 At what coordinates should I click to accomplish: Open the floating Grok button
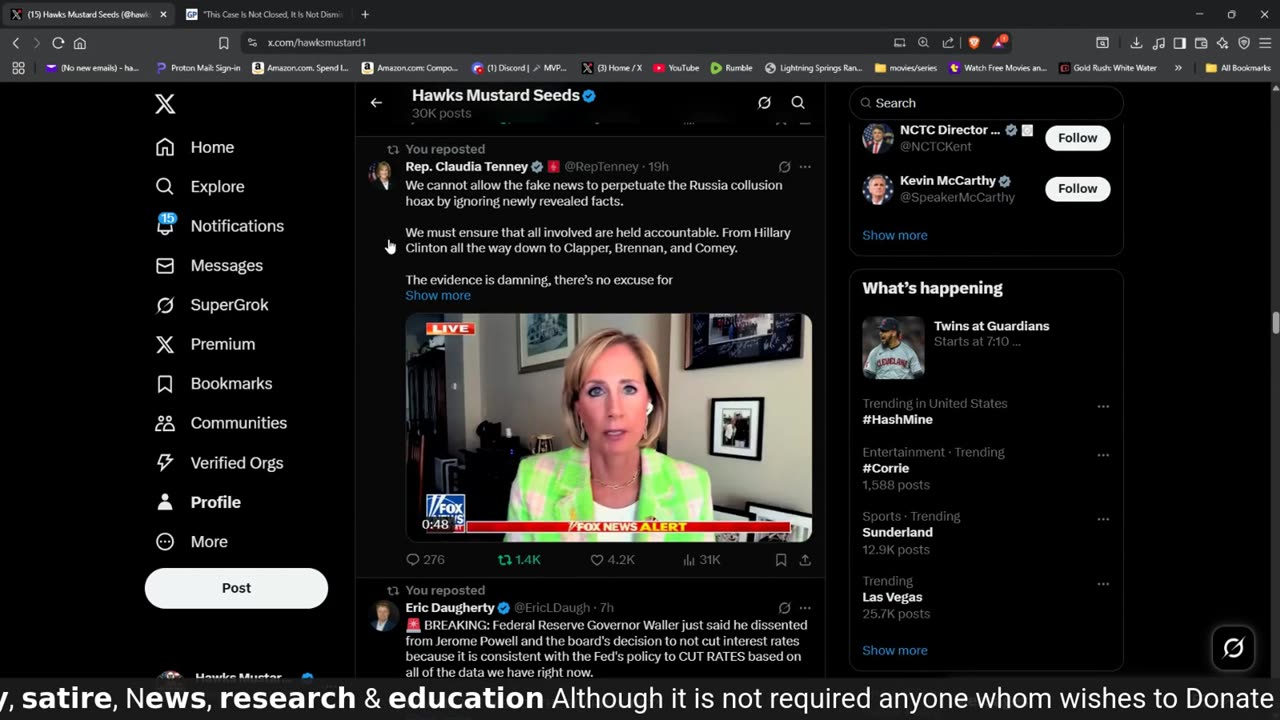1234,648
